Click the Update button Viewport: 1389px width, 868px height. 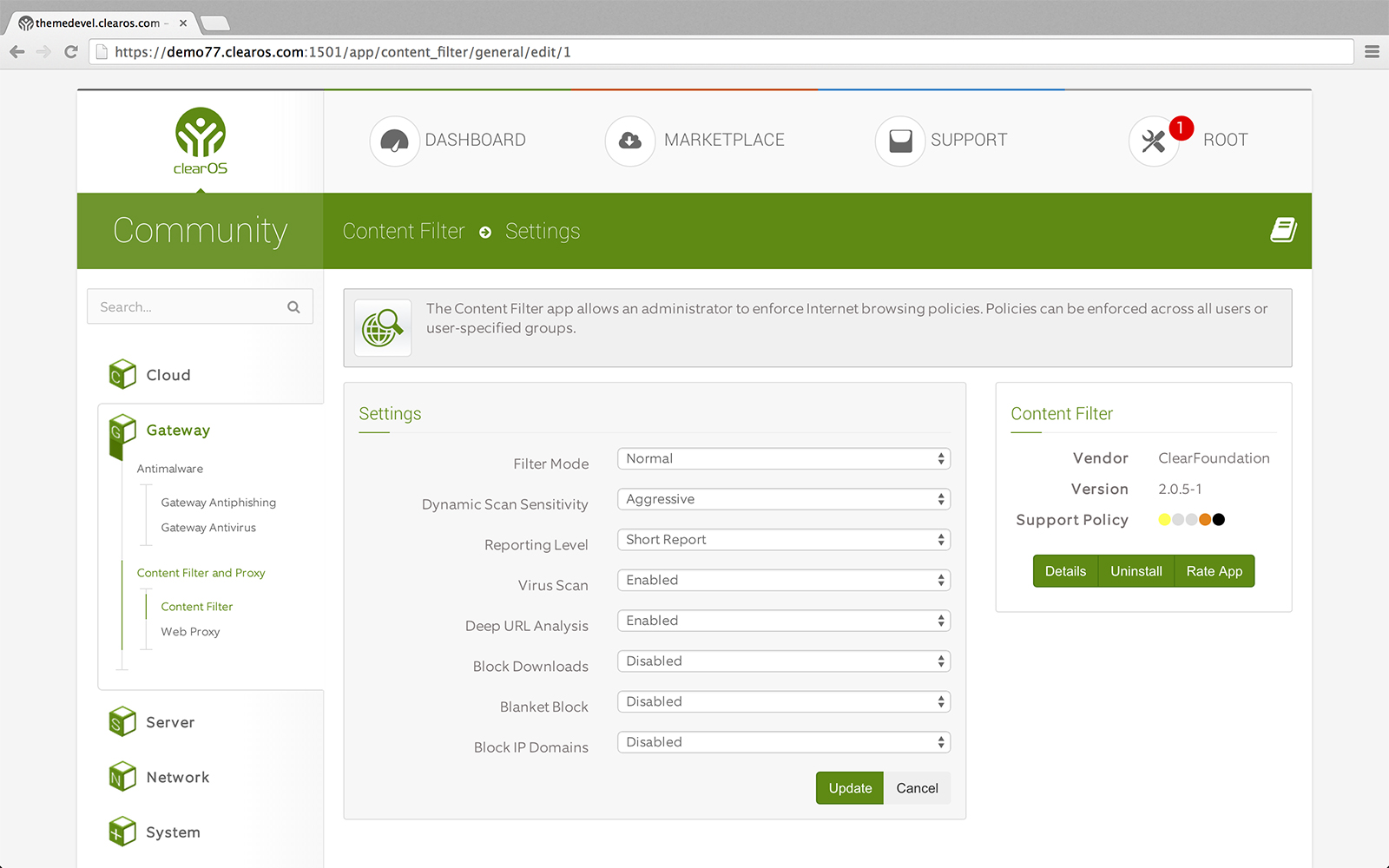850,788
